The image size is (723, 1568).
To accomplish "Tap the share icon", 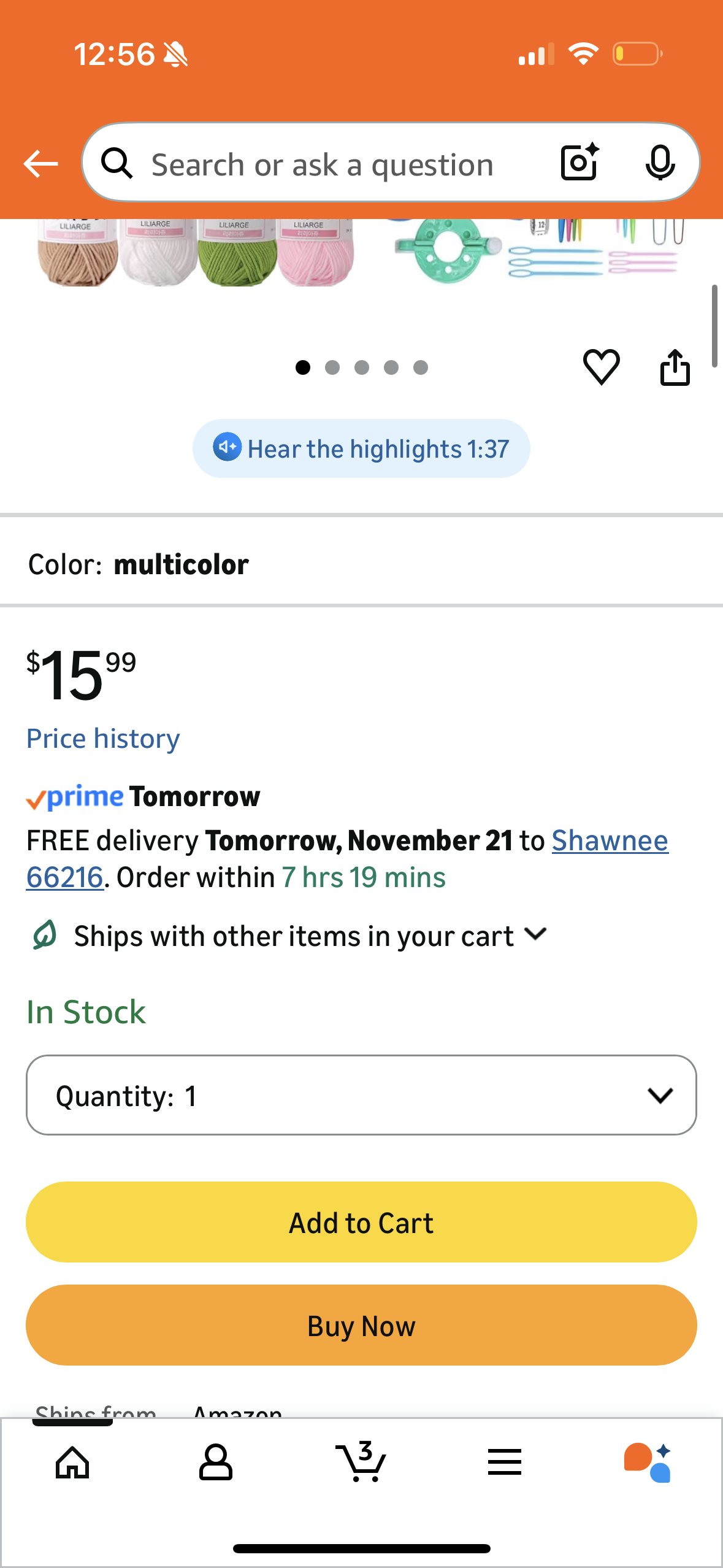I will pos(675,367).
